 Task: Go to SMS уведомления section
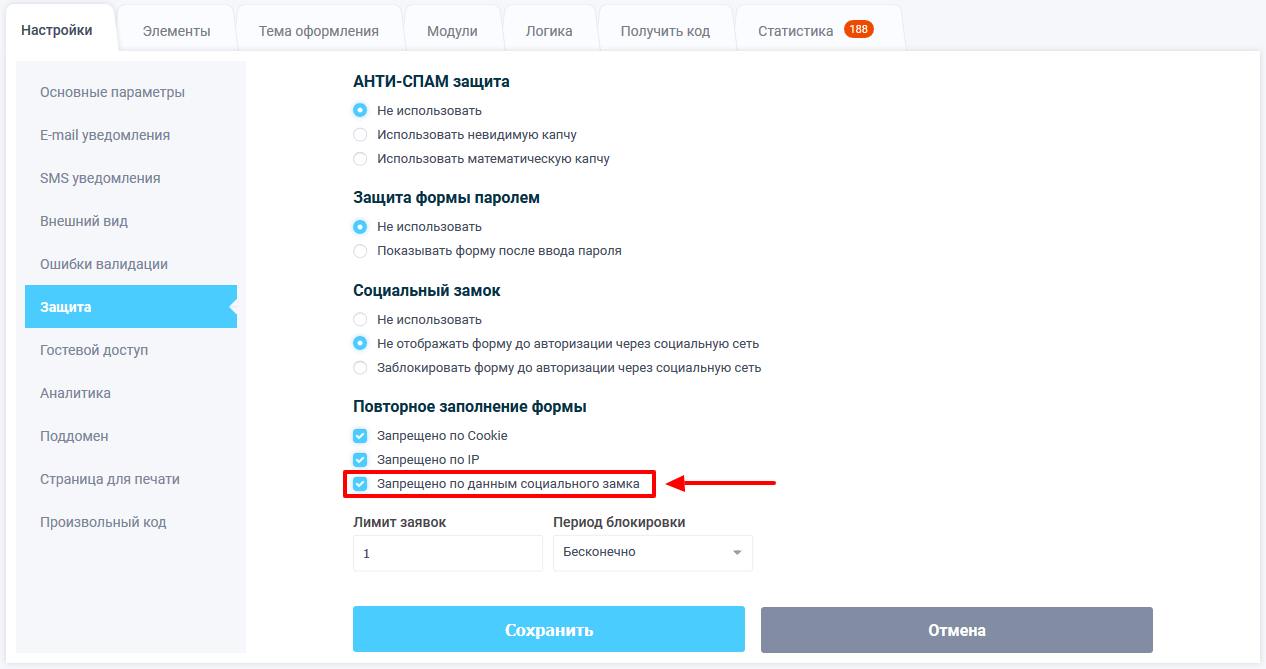point(99,177)
